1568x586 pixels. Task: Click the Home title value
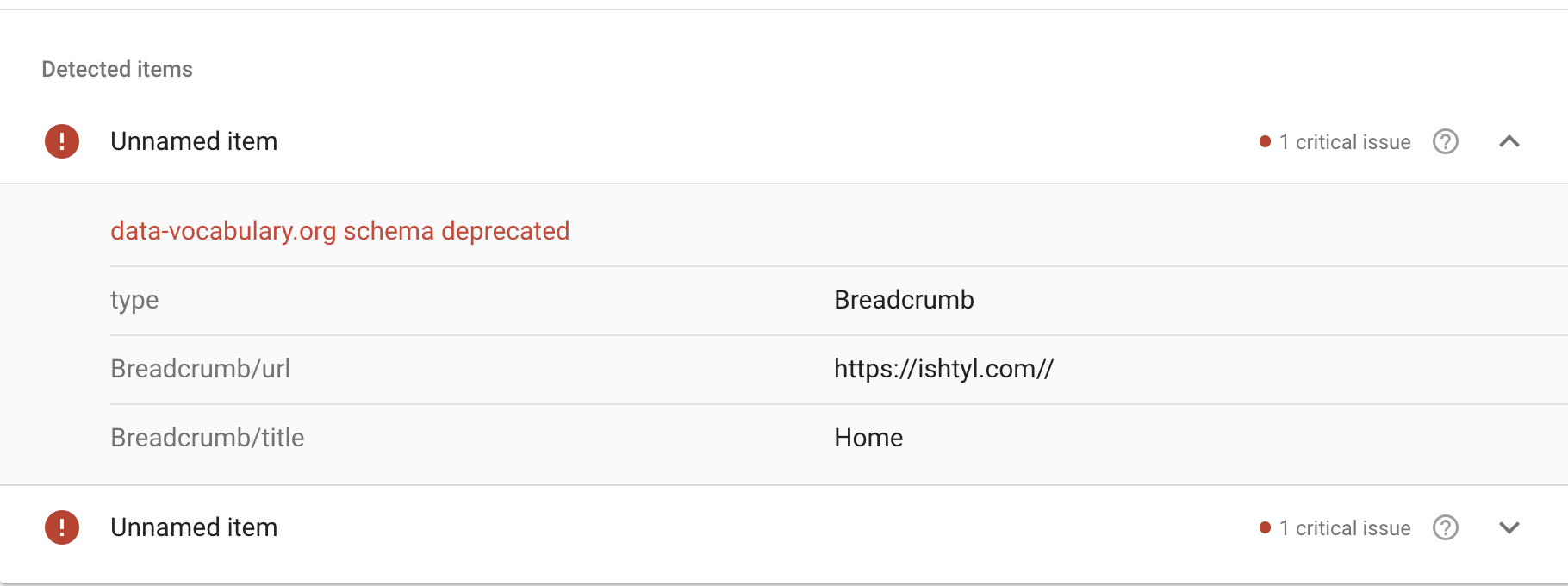click(x=868, y=438)
